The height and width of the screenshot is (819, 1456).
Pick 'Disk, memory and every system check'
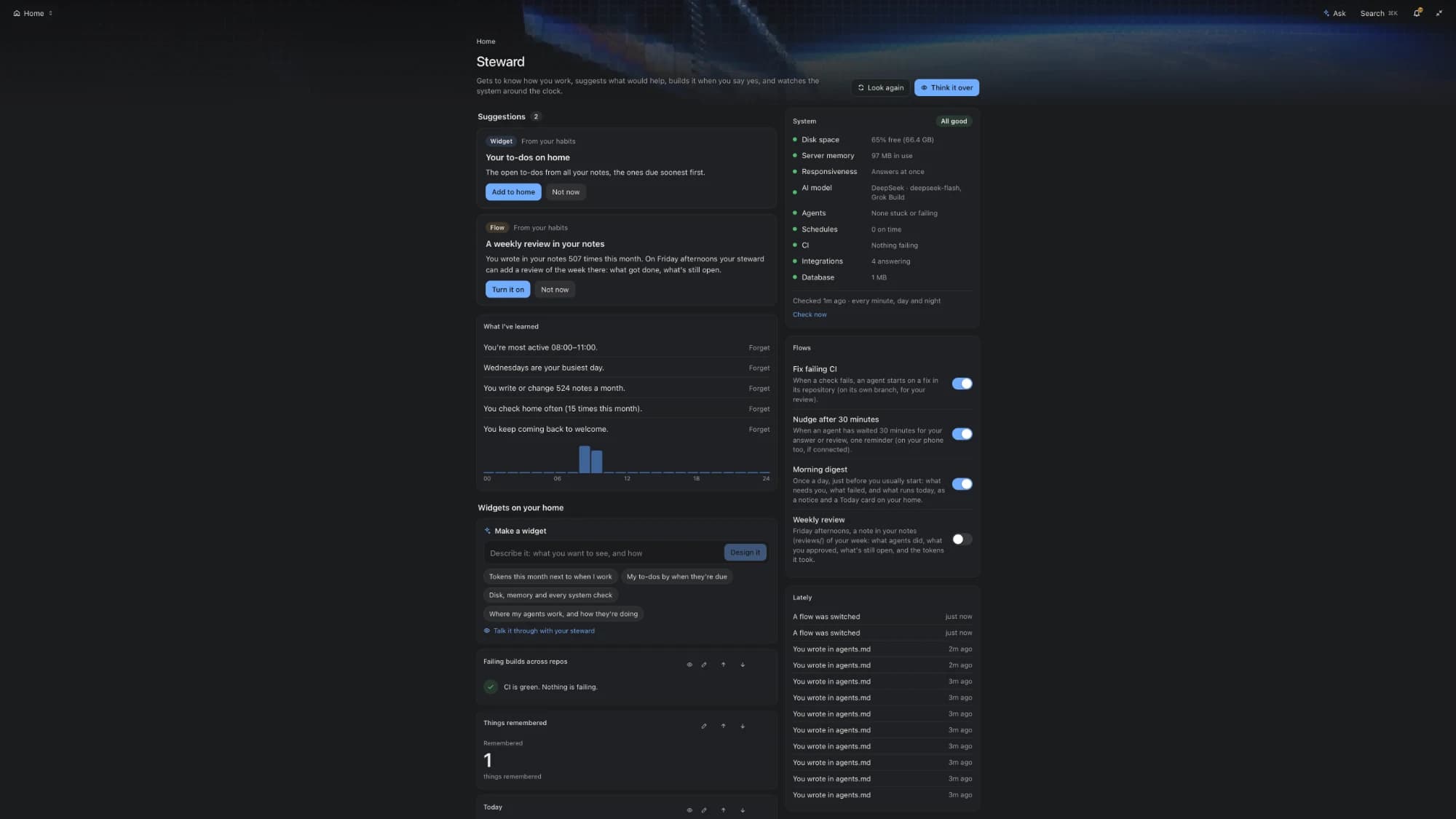pyautogui.click(x=550, y=596)
